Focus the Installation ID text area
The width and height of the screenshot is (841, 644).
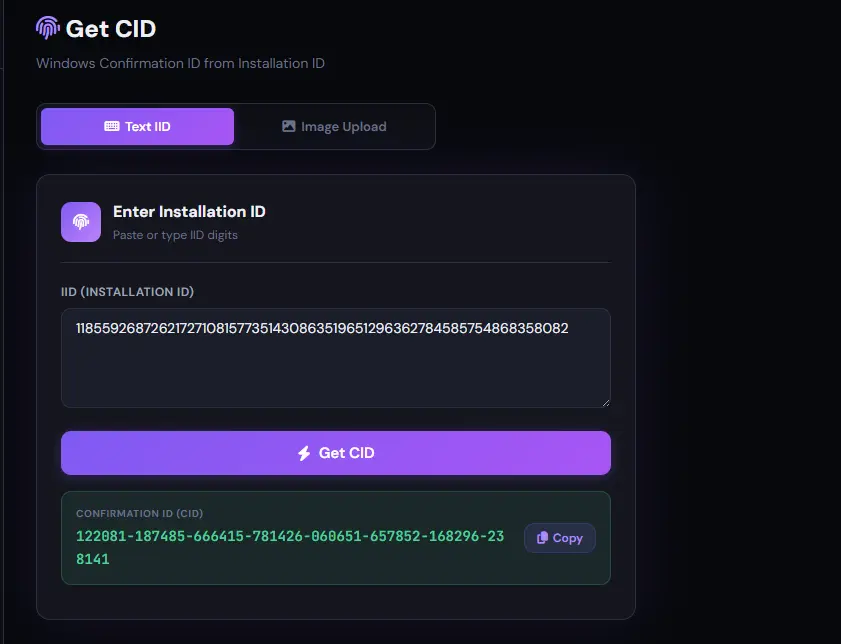click(336, 358)
